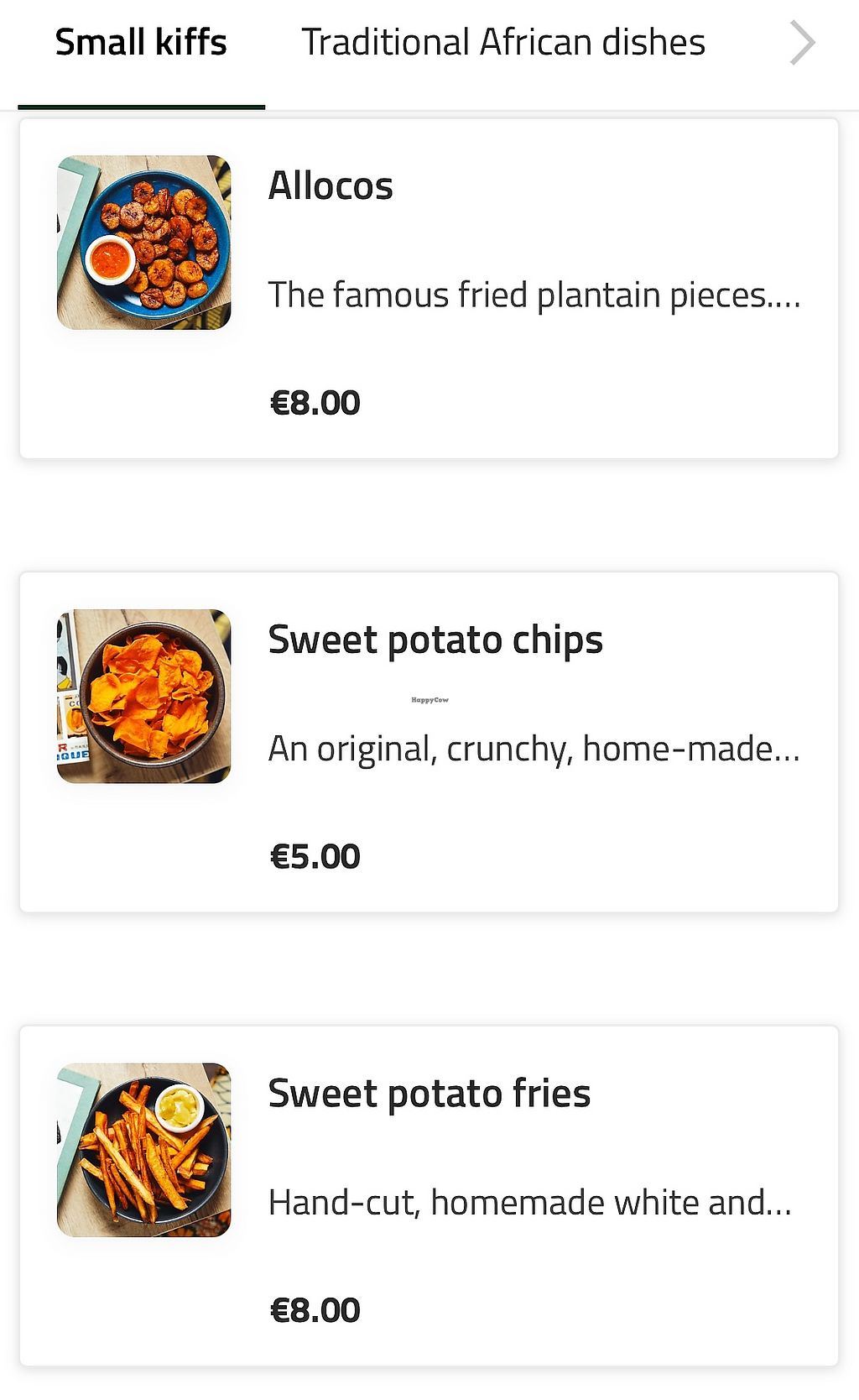Open the Sweet potato chips title
Screen dimensions: 859x1400
(435, 640)
